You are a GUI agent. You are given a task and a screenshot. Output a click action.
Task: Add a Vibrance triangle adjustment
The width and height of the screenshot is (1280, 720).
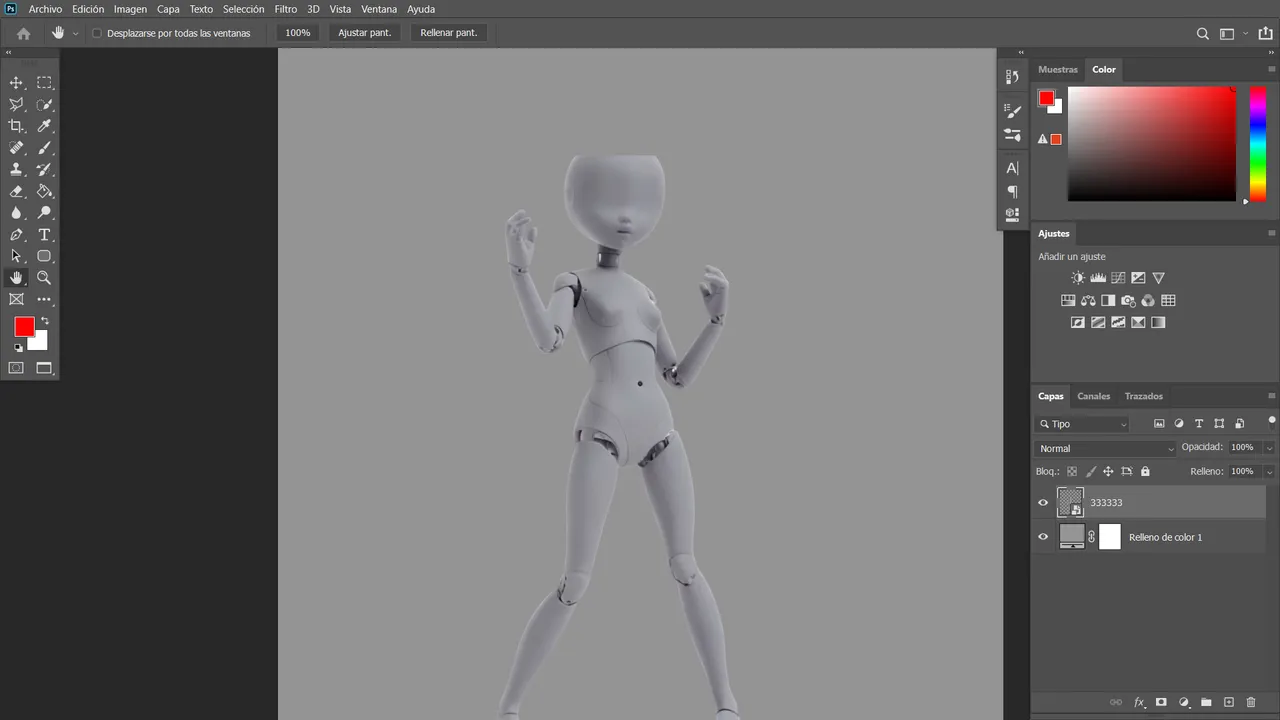click(1158, 278)
